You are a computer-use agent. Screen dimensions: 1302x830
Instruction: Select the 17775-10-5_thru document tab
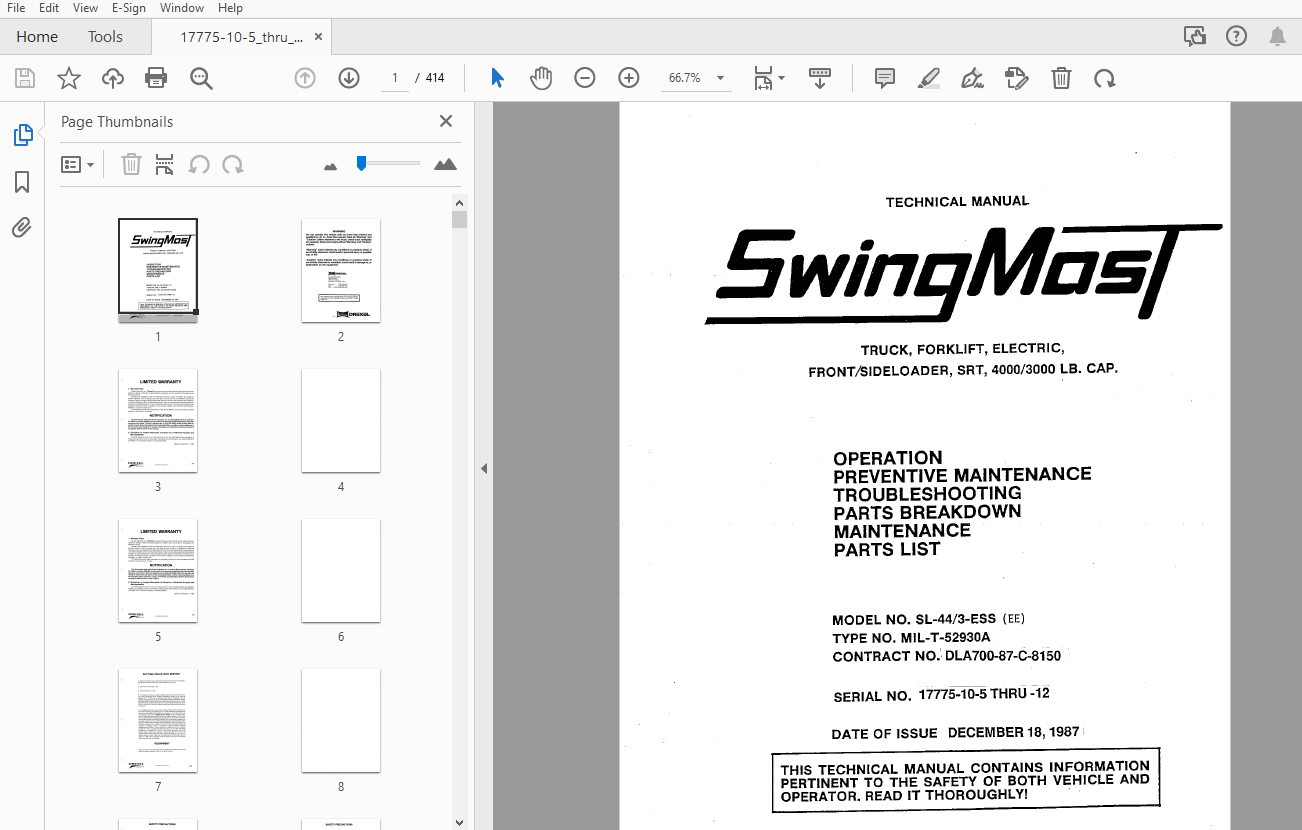click(x=241, y=37)
